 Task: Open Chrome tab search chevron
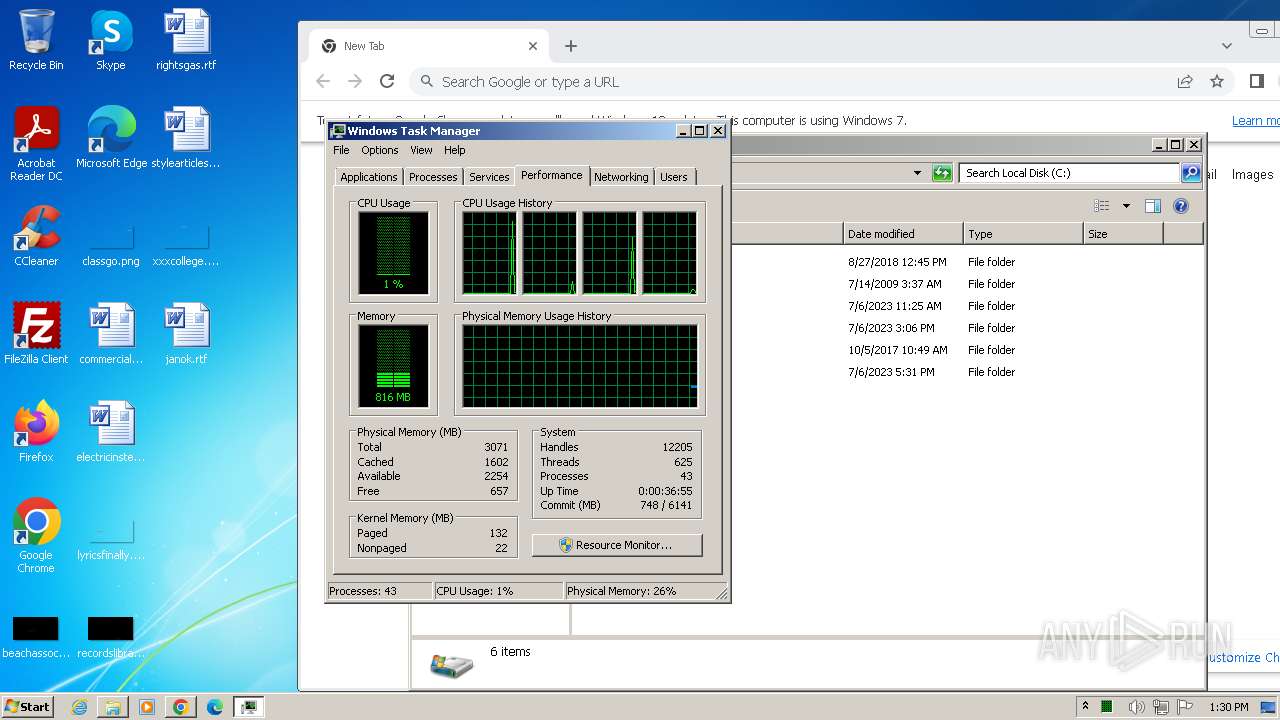1227,46
